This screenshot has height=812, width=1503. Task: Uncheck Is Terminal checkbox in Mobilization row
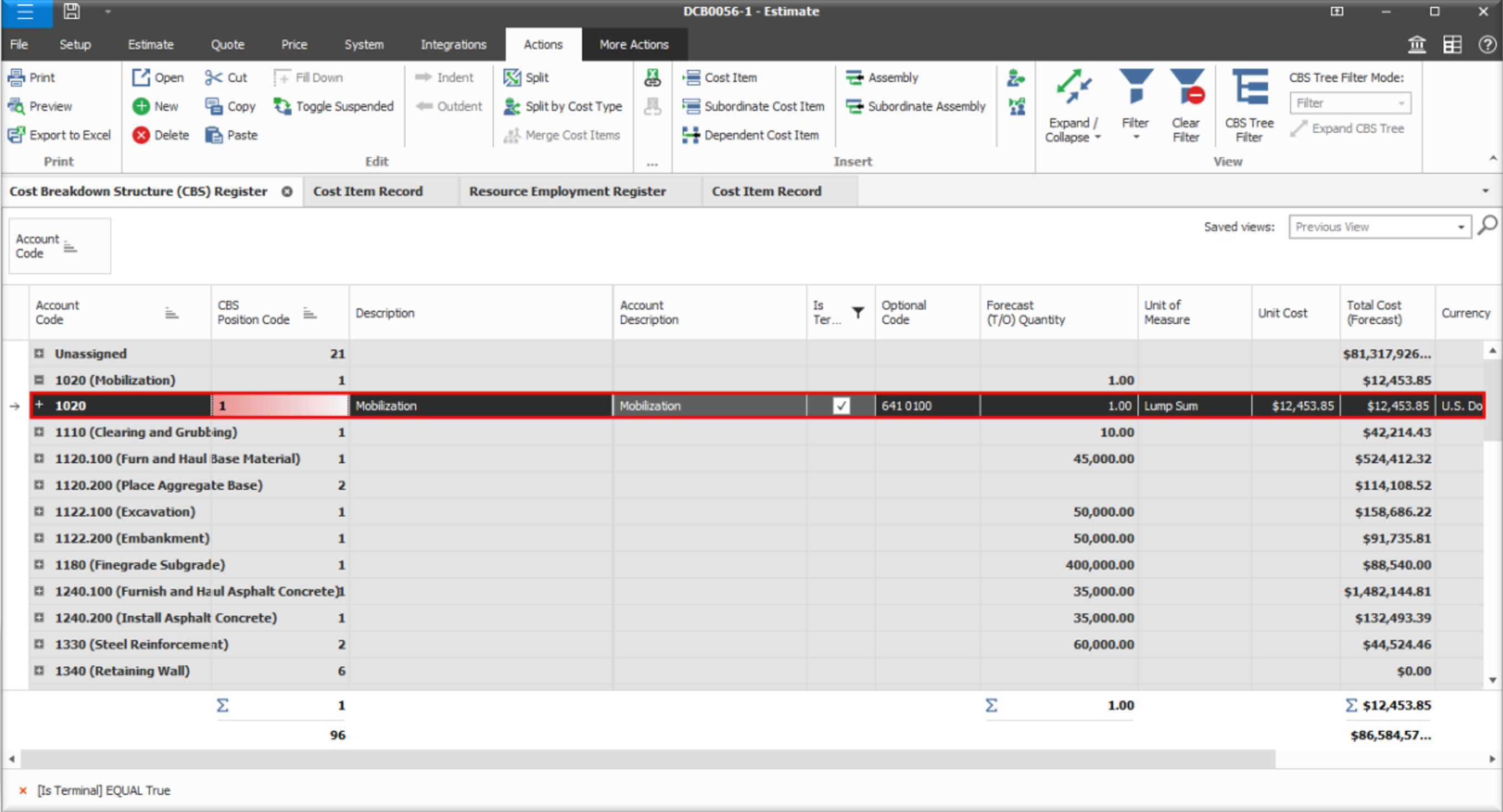pos(841,405)
